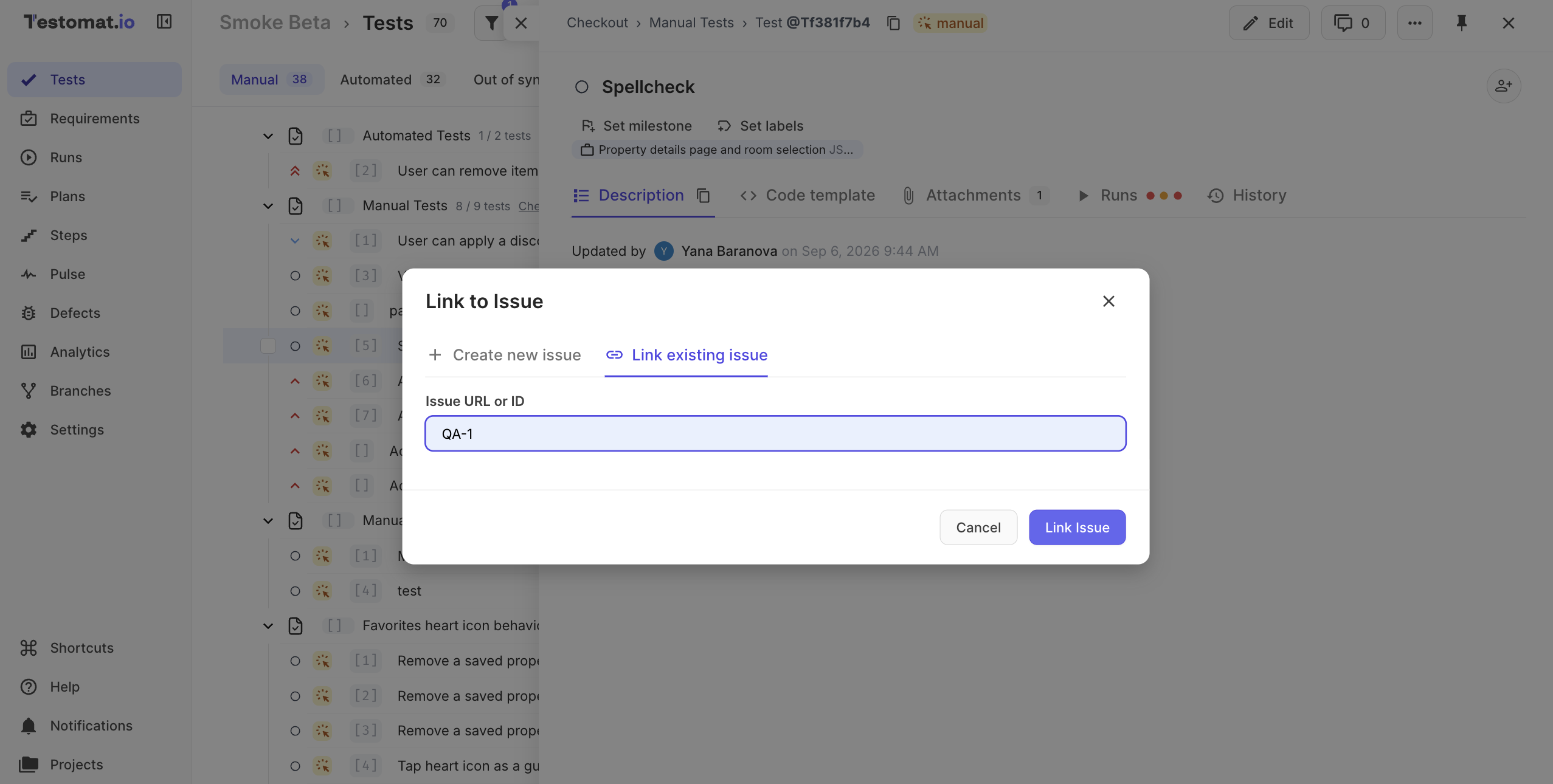This screenshot has width=1553, height=784.
Task: Open Branches in sidebar
Action: click(94, 391)
